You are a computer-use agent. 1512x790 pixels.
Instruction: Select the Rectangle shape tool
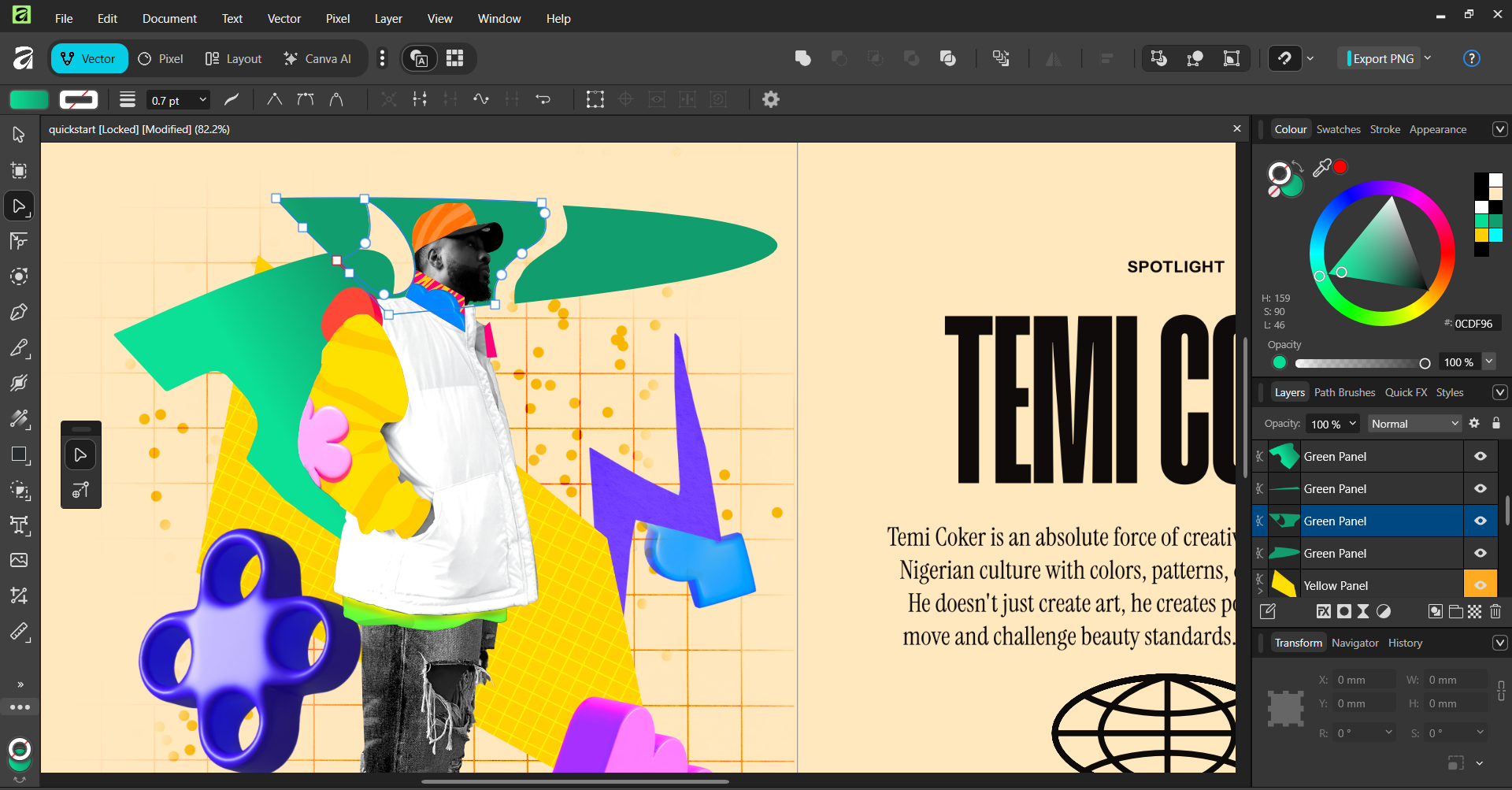[19, 454]
